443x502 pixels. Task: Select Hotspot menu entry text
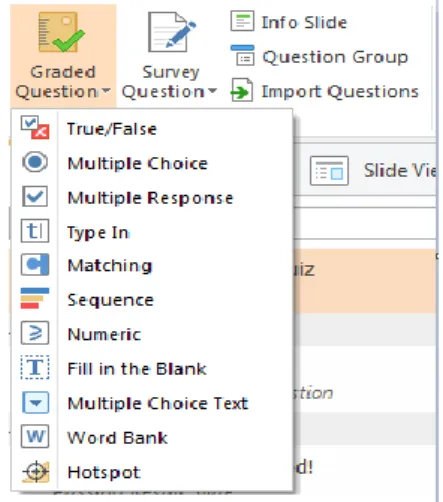click(104, 472)
